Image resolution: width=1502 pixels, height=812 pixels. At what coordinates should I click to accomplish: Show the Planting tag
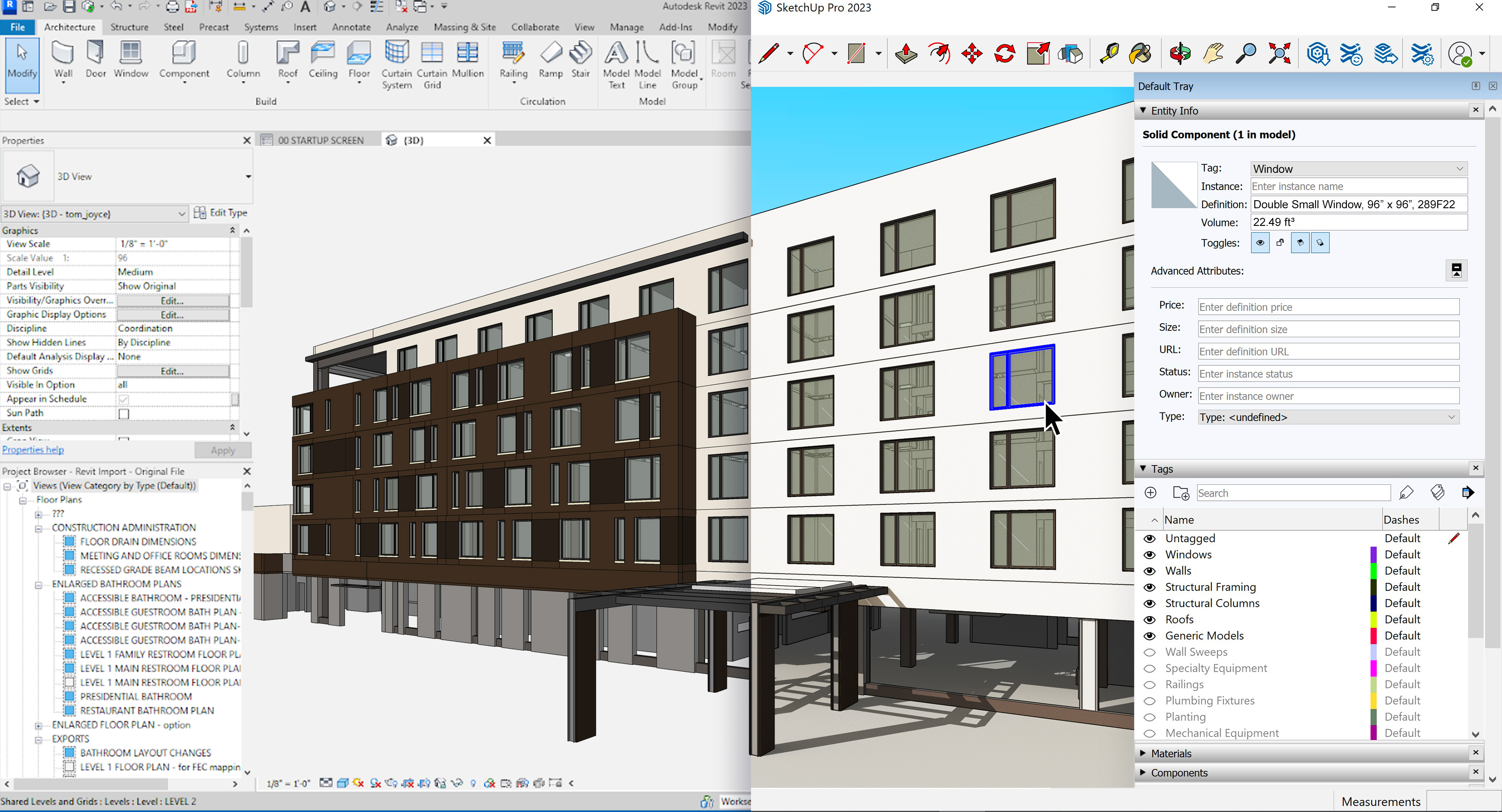pos(1149,717)
